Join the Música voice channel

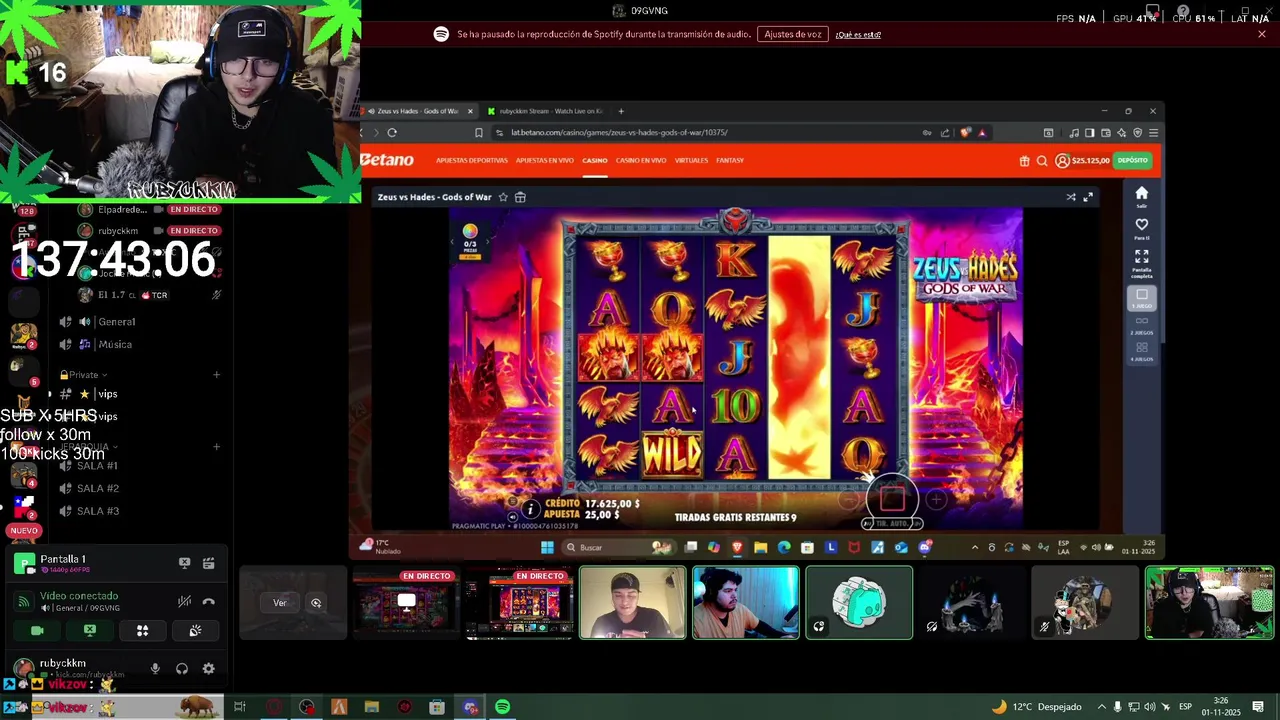pos(115,344)
